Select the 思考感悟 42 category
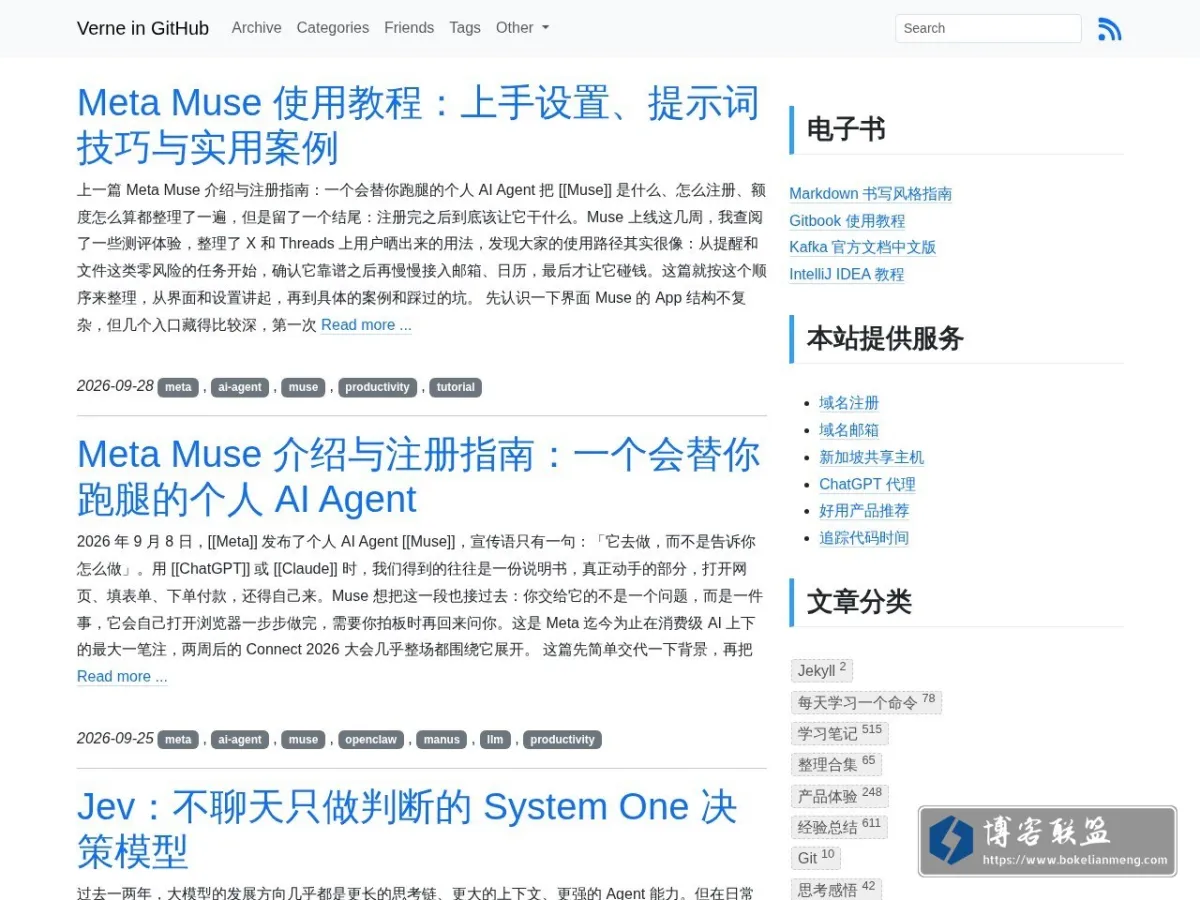Image resolution: width=1200 pixels, height=900 pixels. 836,889
